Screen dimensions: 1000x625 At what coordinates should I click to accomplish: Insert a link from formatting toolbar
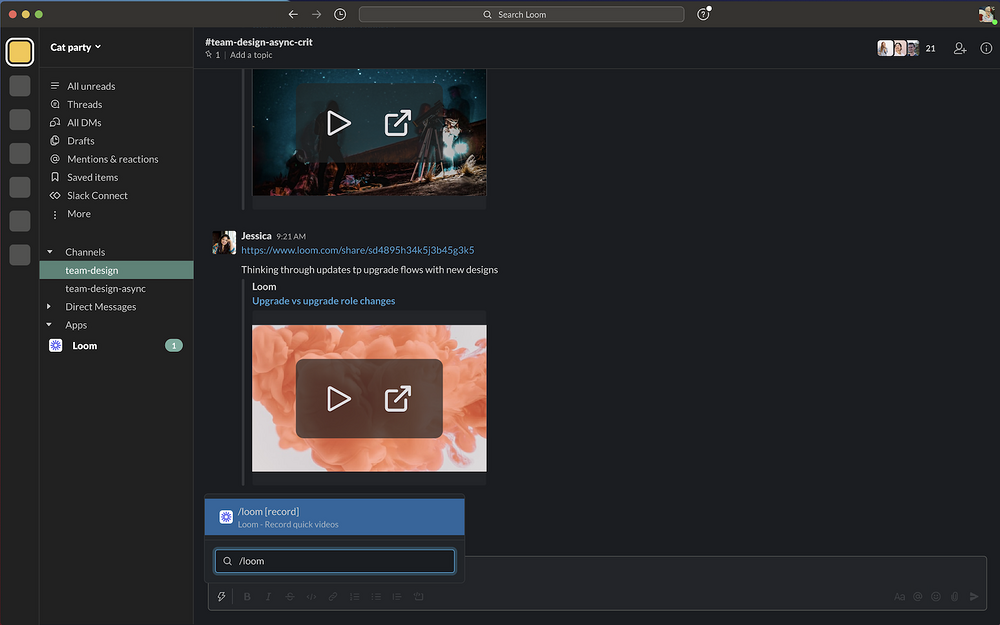click(x=333, y=597)
